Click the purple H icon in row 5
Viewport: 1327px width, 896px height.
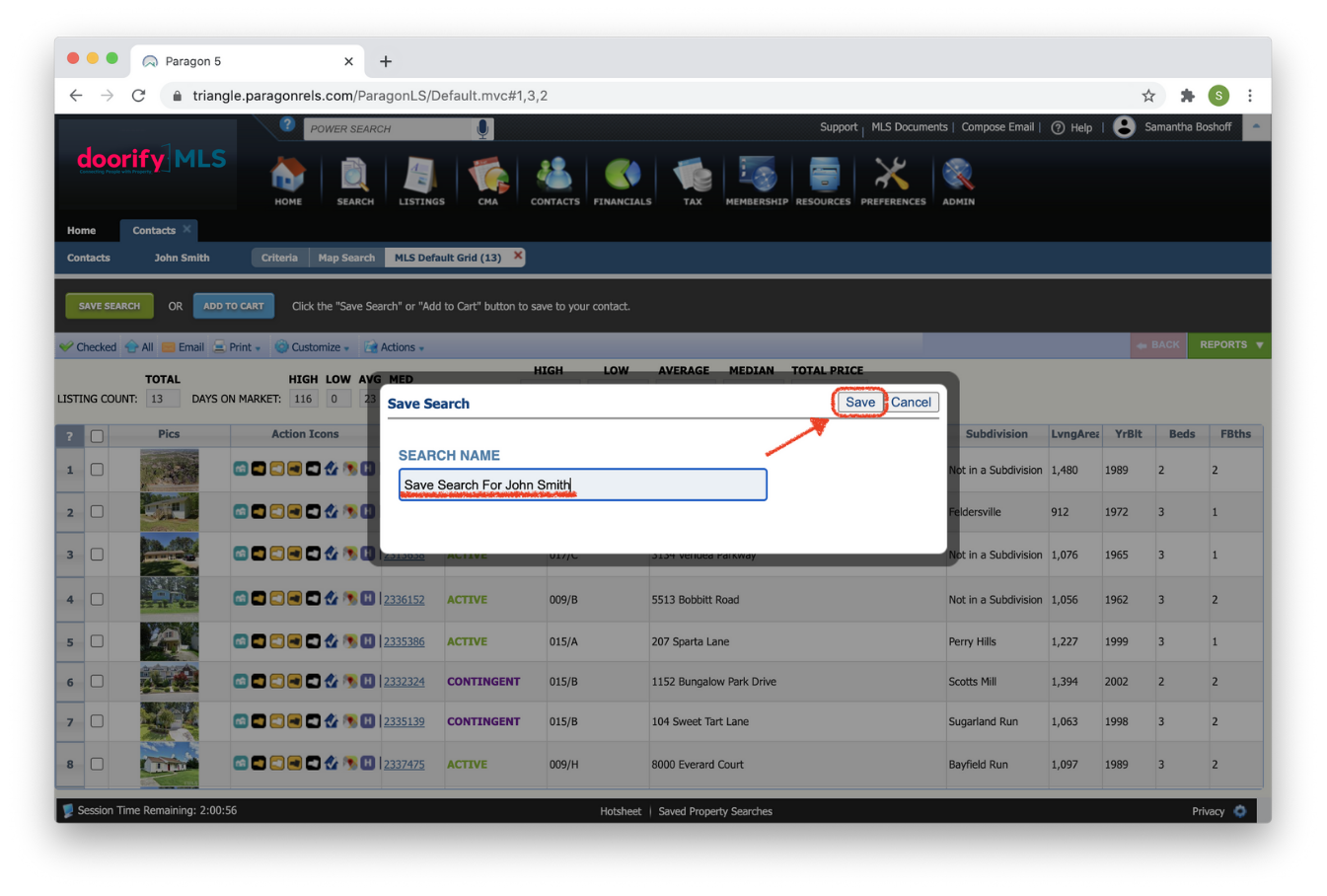click(x=368, y=641)
